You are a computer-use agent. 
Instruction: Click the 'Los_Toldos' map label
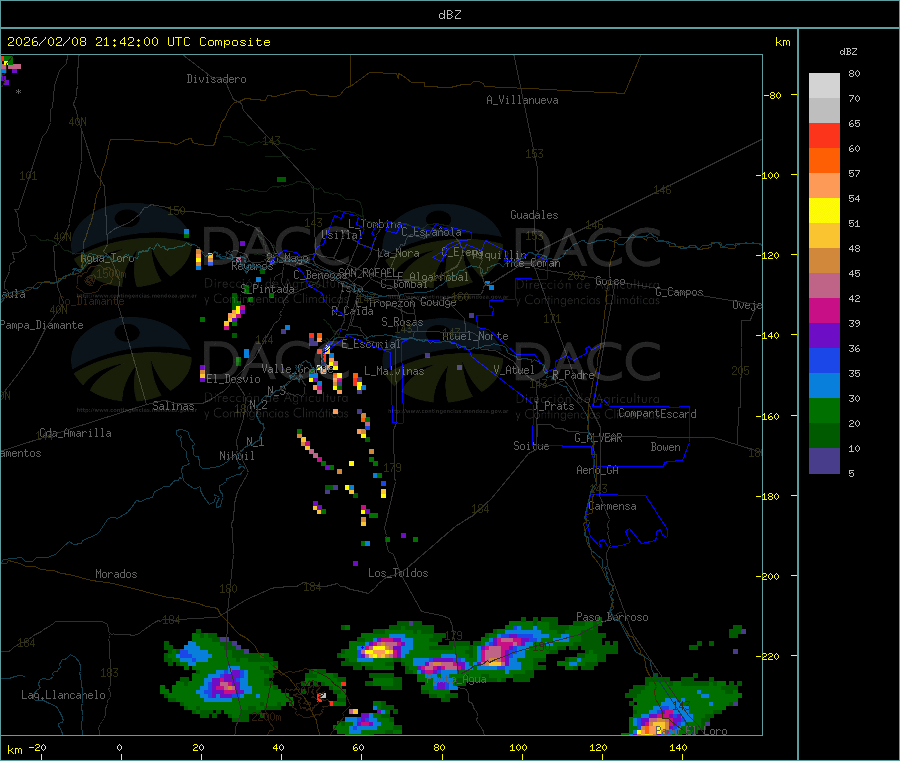tap(398, 573)
